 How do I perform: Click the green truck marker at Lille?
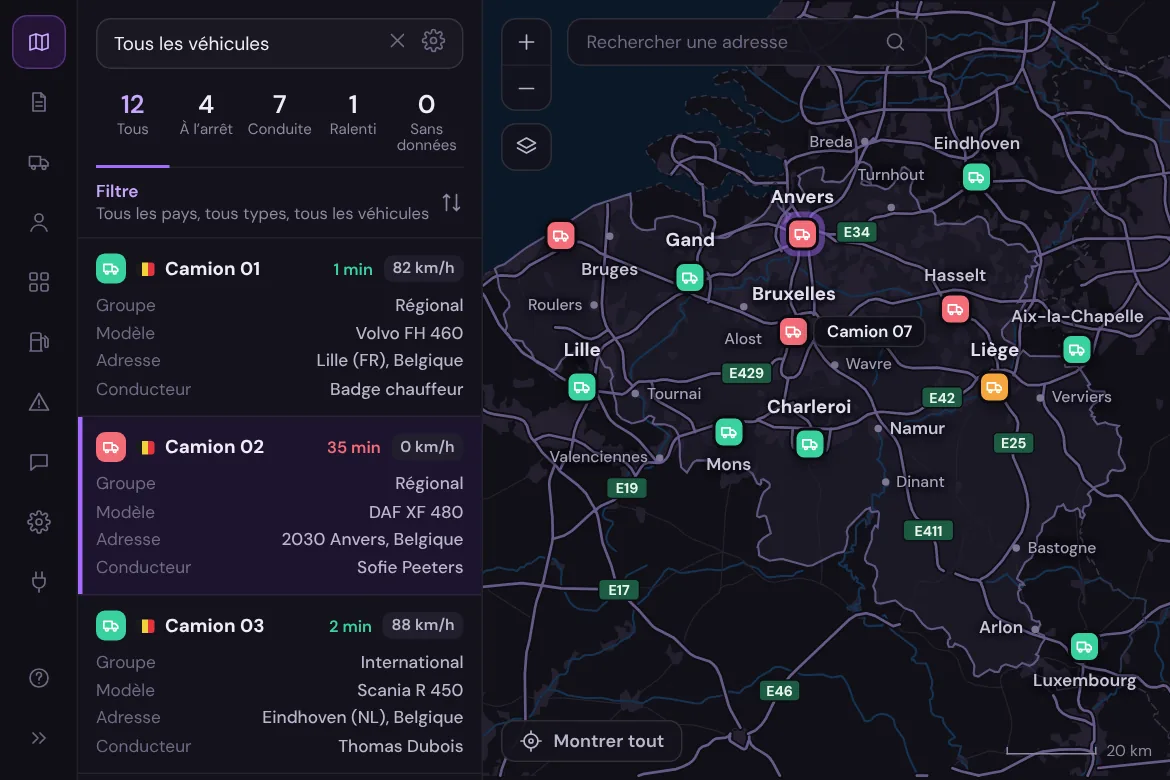pos(582,387)
